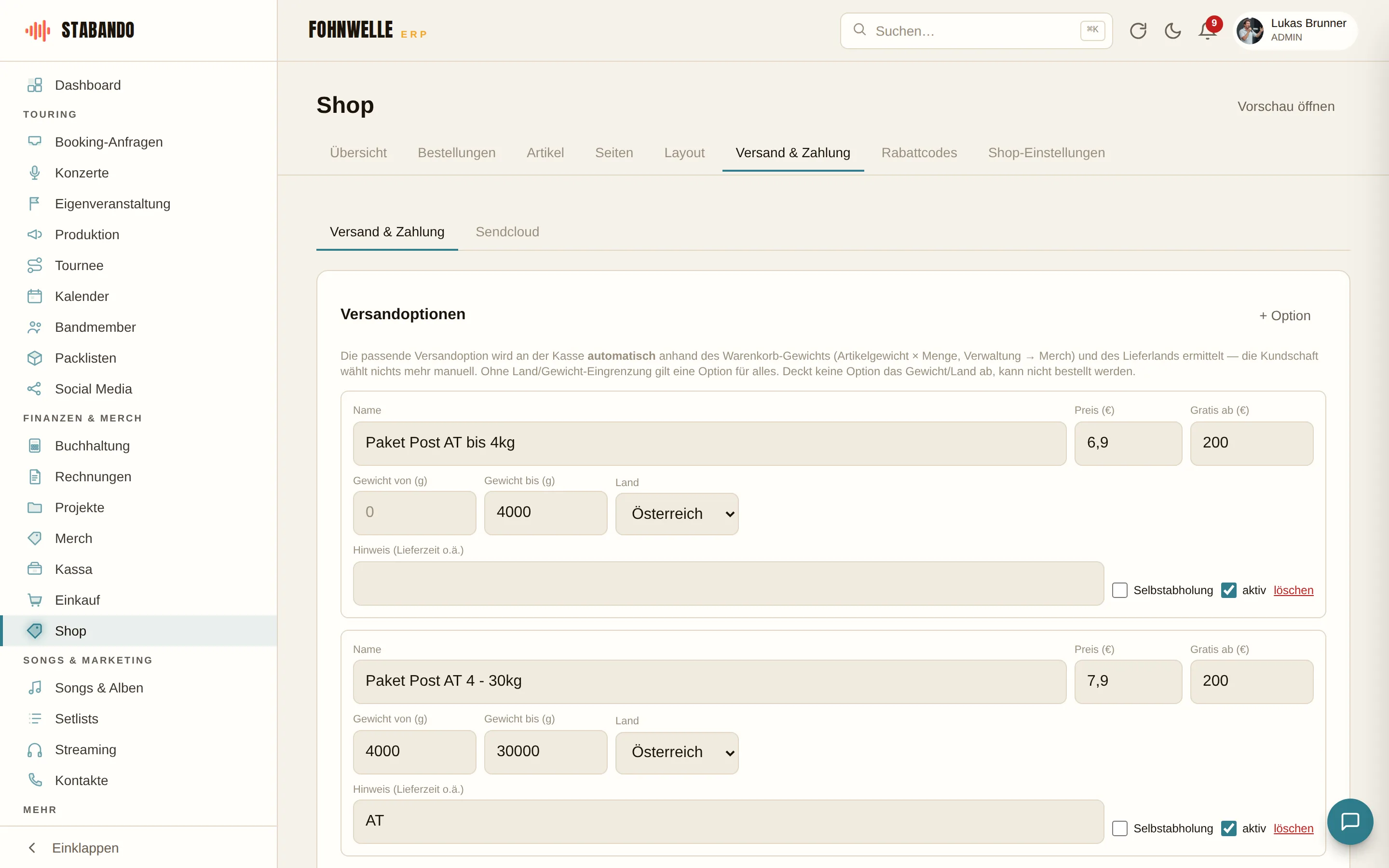Click the Preis field showing 6,9
Image resolution: width=1389 pixels, height=868 pixels.
pos(1128,443)
